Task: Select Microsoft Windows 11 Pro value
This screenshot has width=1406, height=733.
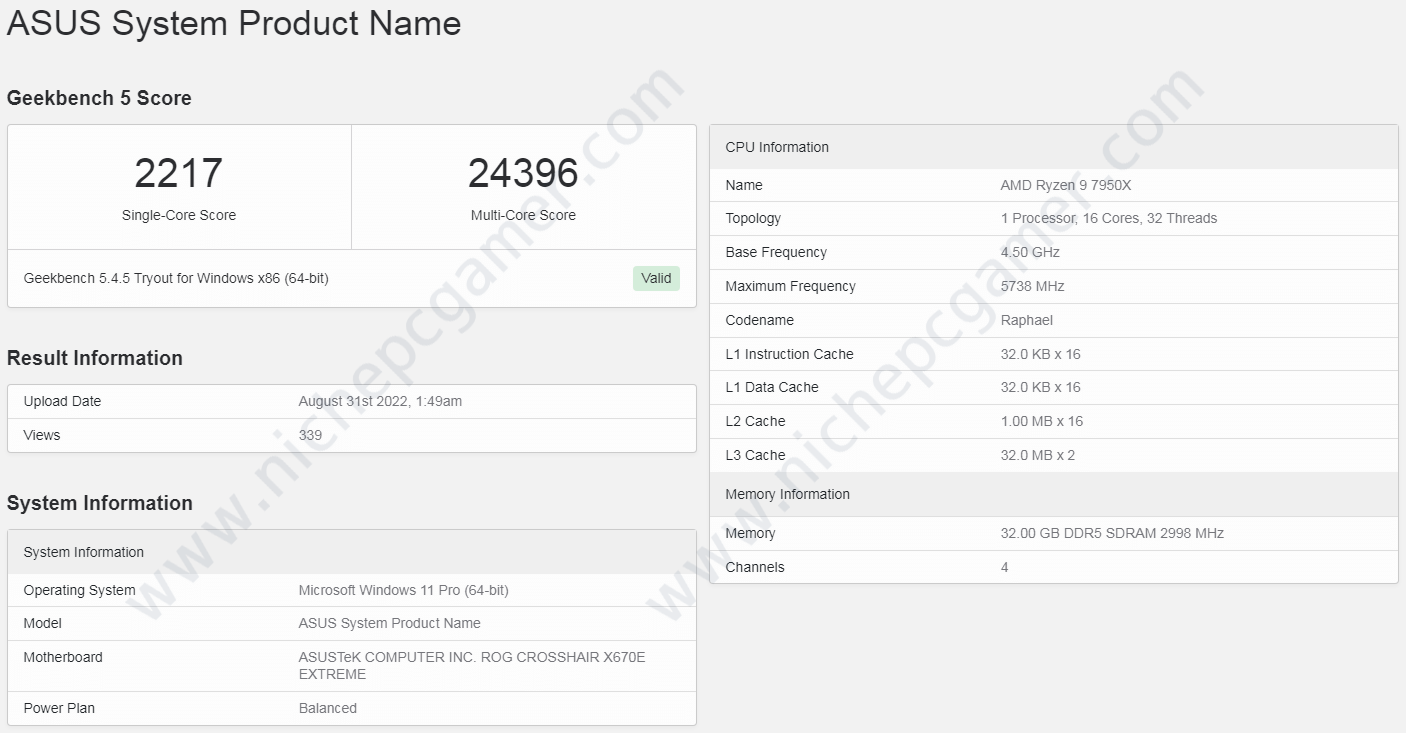Action: tap(403, 590)
